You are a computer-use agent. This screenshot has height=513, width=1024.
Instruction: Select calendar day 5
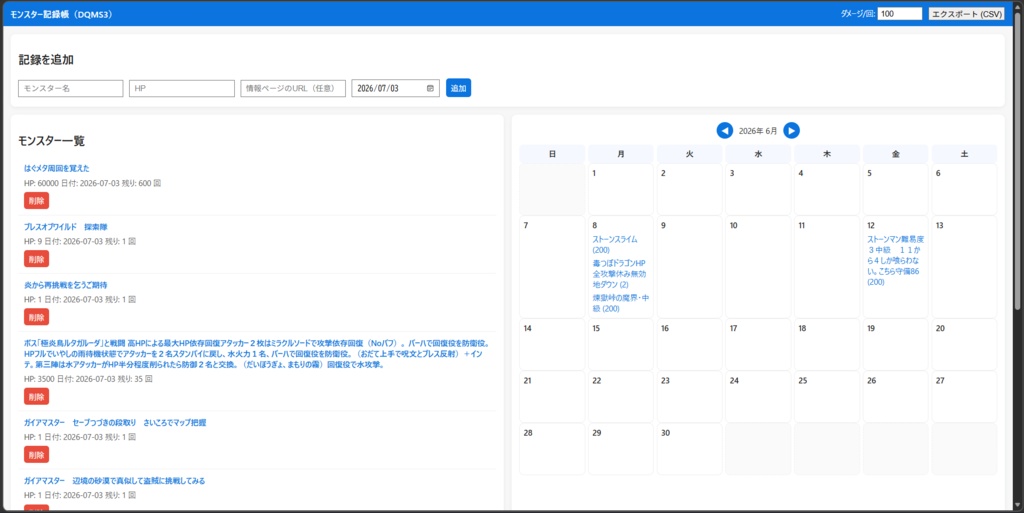coord(895,189)
